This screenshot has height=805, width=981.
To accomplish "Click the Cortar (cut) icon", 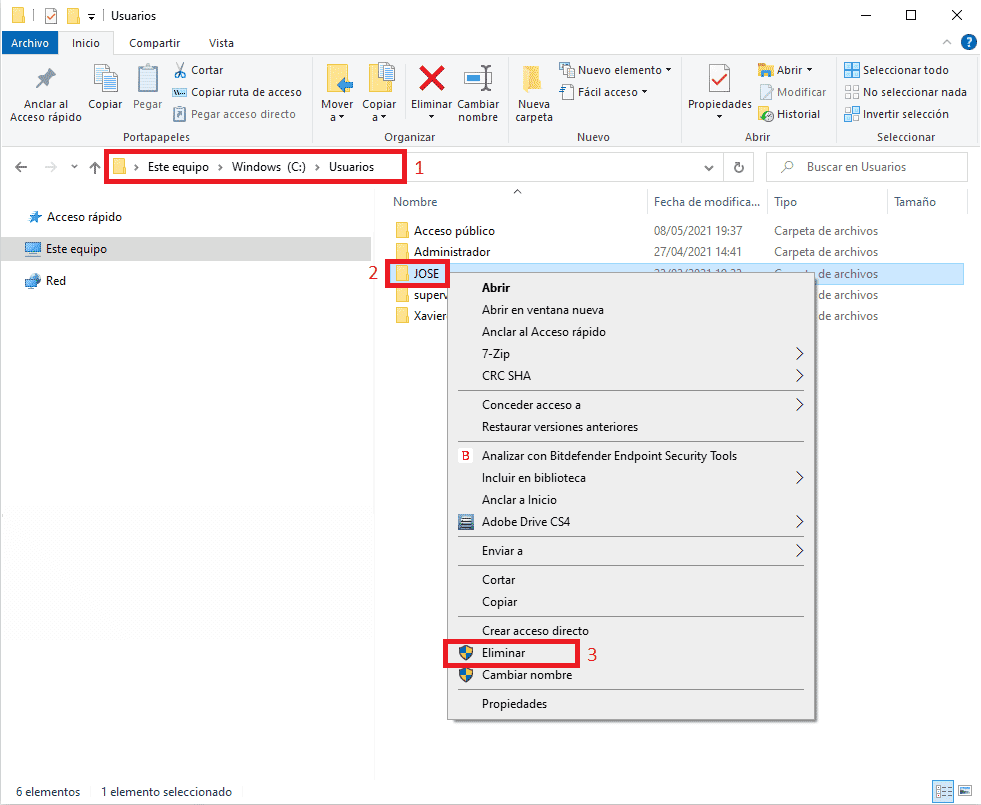I will click(181, 70).
